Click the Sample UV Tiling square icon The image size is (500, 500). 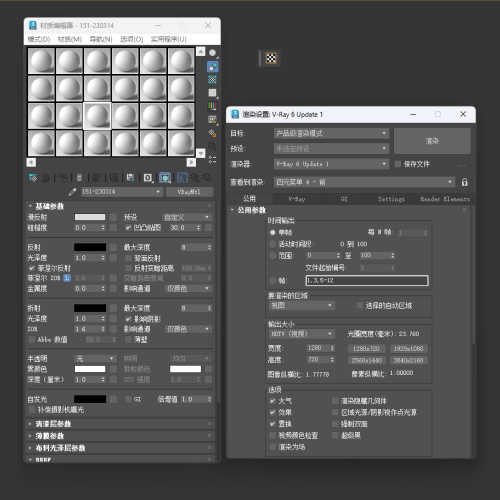[212, 93]
